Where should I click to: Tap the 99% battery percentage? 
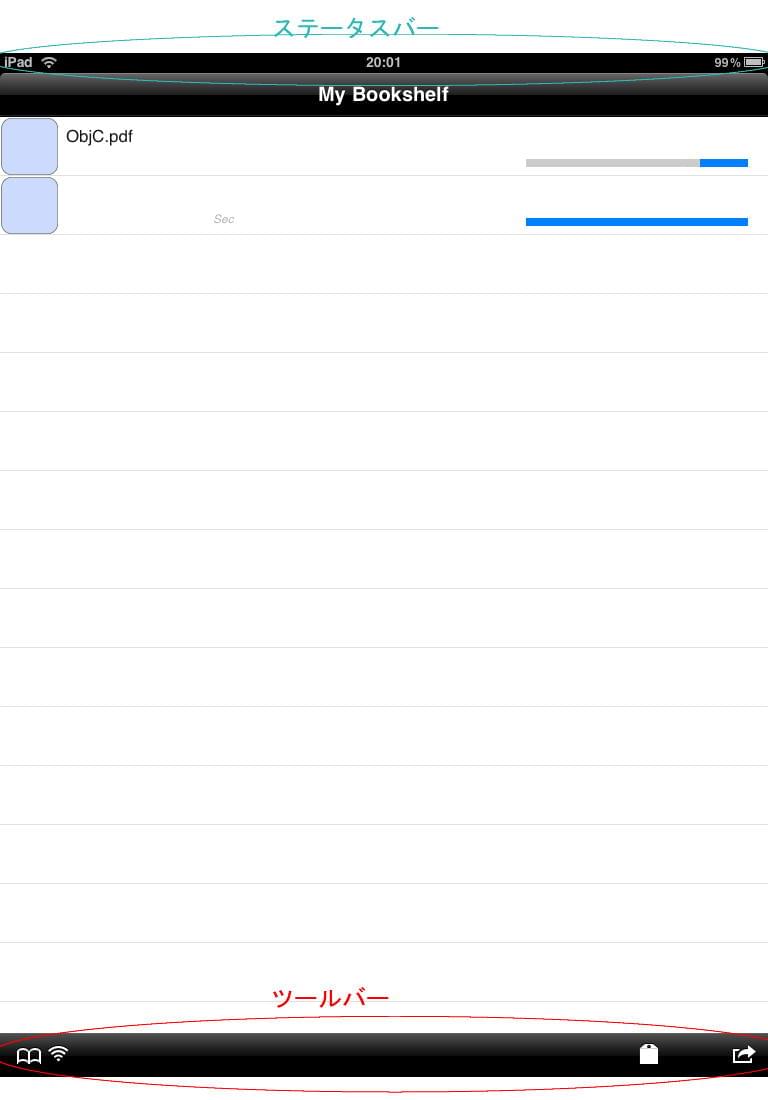[x=727, y=62]
